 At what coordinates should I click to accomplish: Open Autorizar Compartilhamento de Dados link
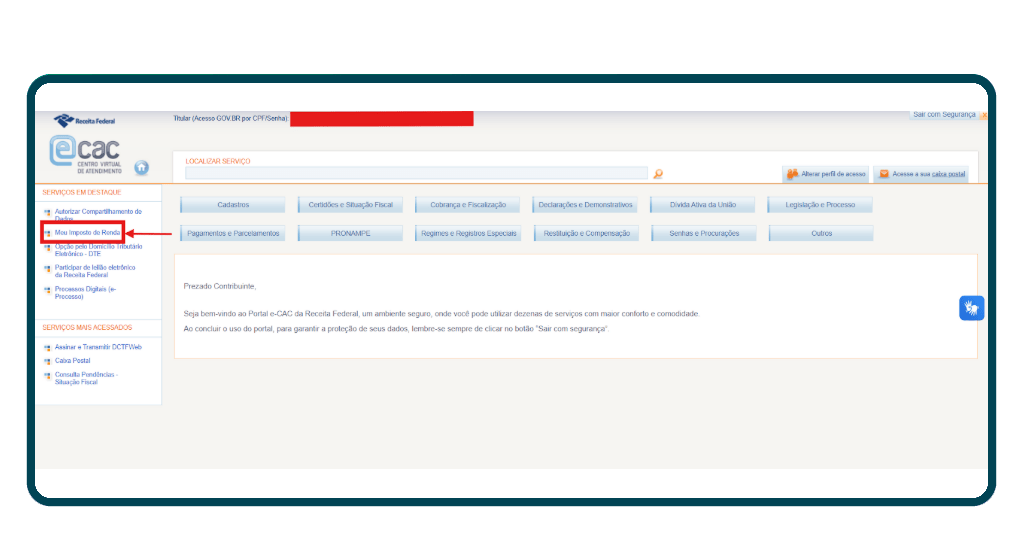98,215
